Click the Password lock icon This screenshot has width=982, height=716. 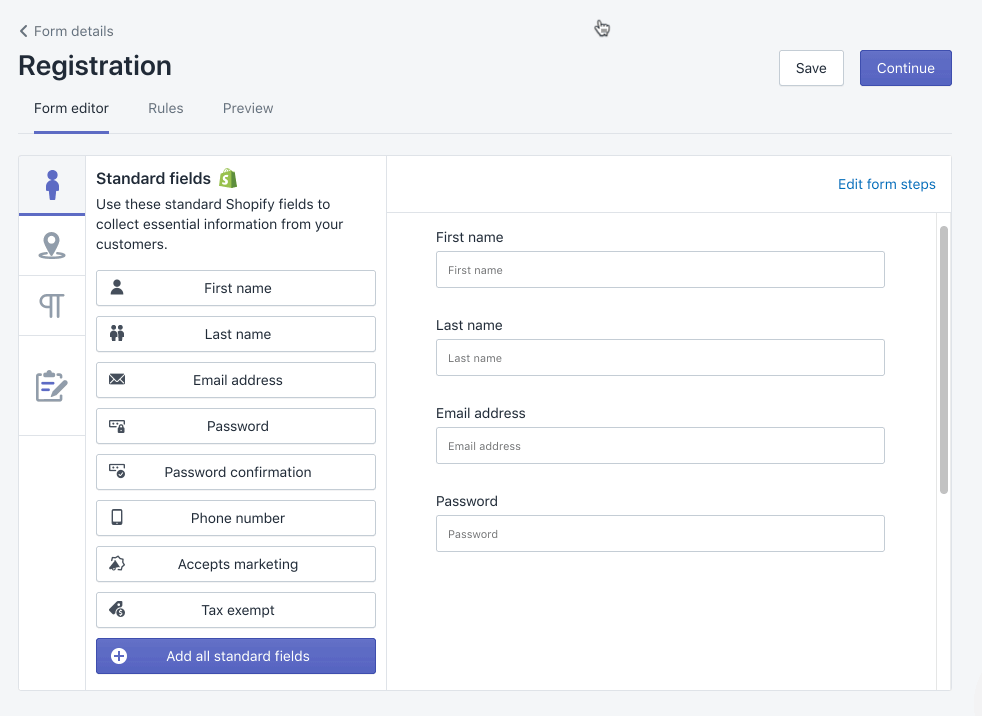118,426
